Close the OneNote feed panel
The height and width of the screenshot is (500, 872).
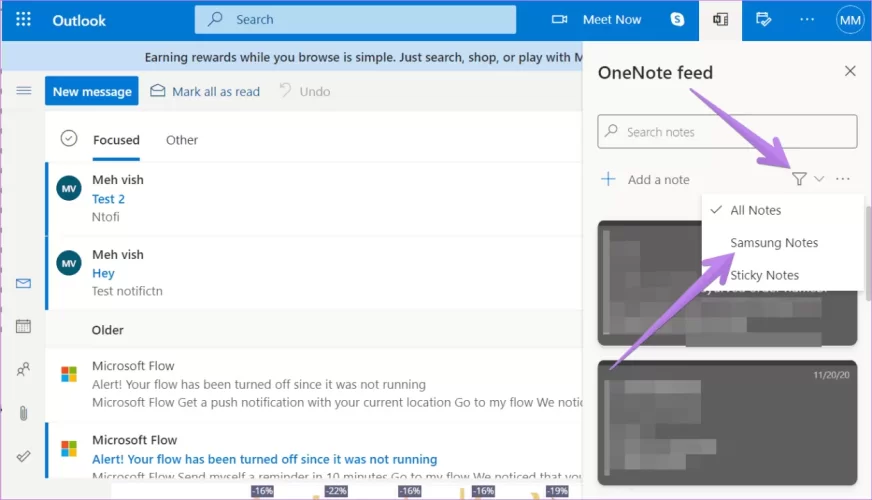[x=850, y=71]
